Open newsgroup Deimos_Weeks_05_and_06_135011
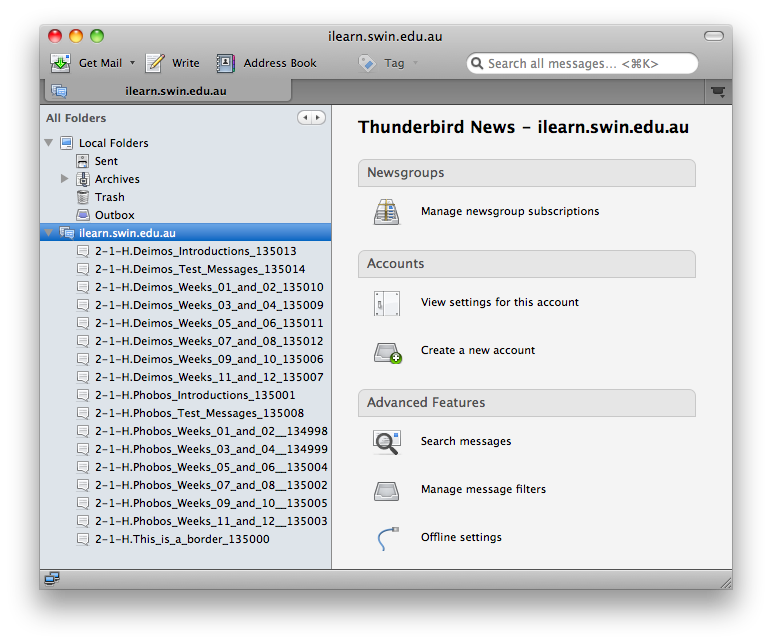The image size is (772, 644). [209, 323]
